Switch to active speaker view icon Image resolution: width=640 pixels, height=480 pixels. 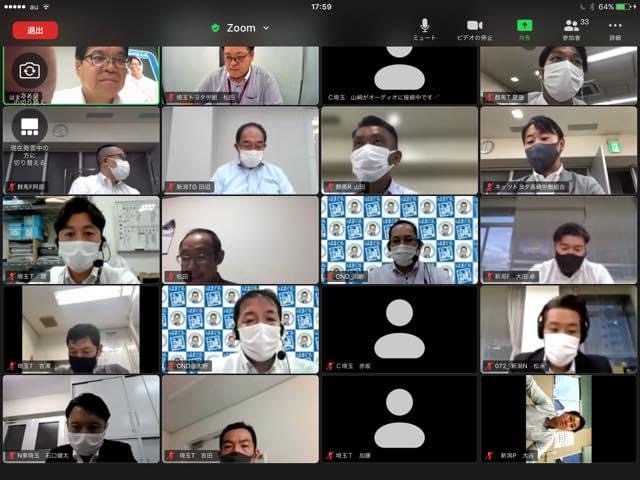(x=29, y=127)
